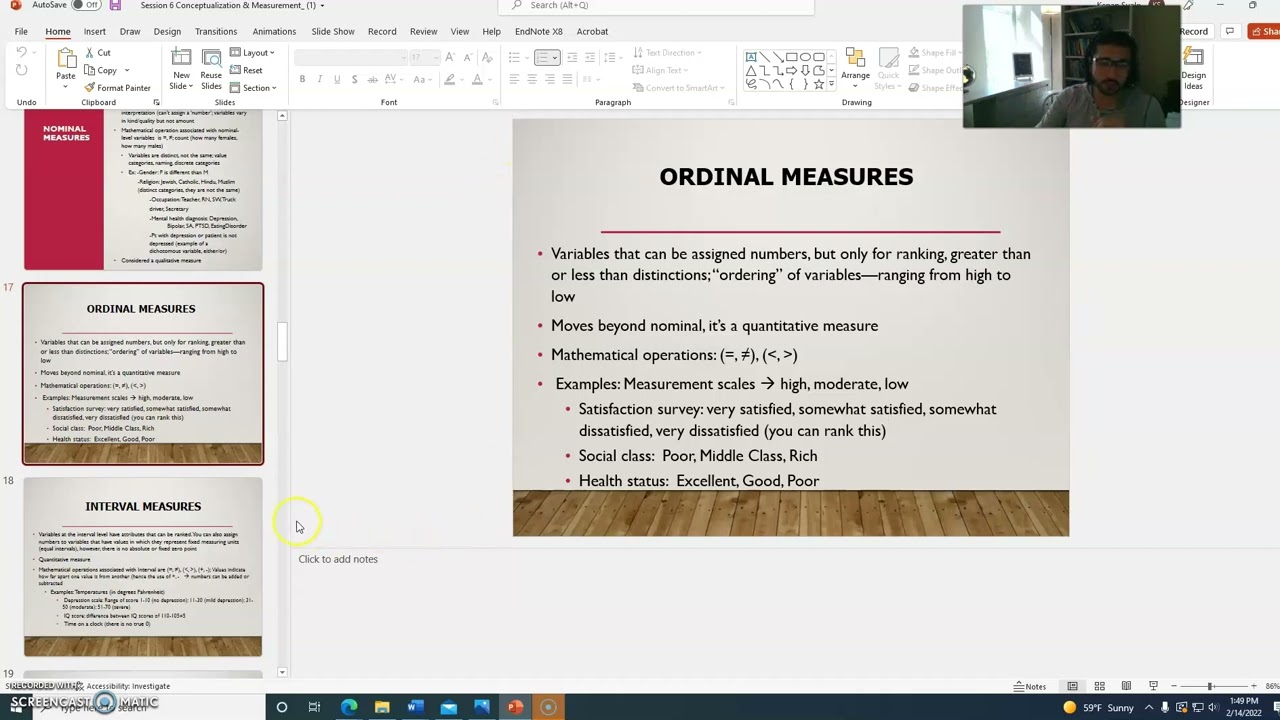Open Quick Styles gallery

(x=888, y=69)
